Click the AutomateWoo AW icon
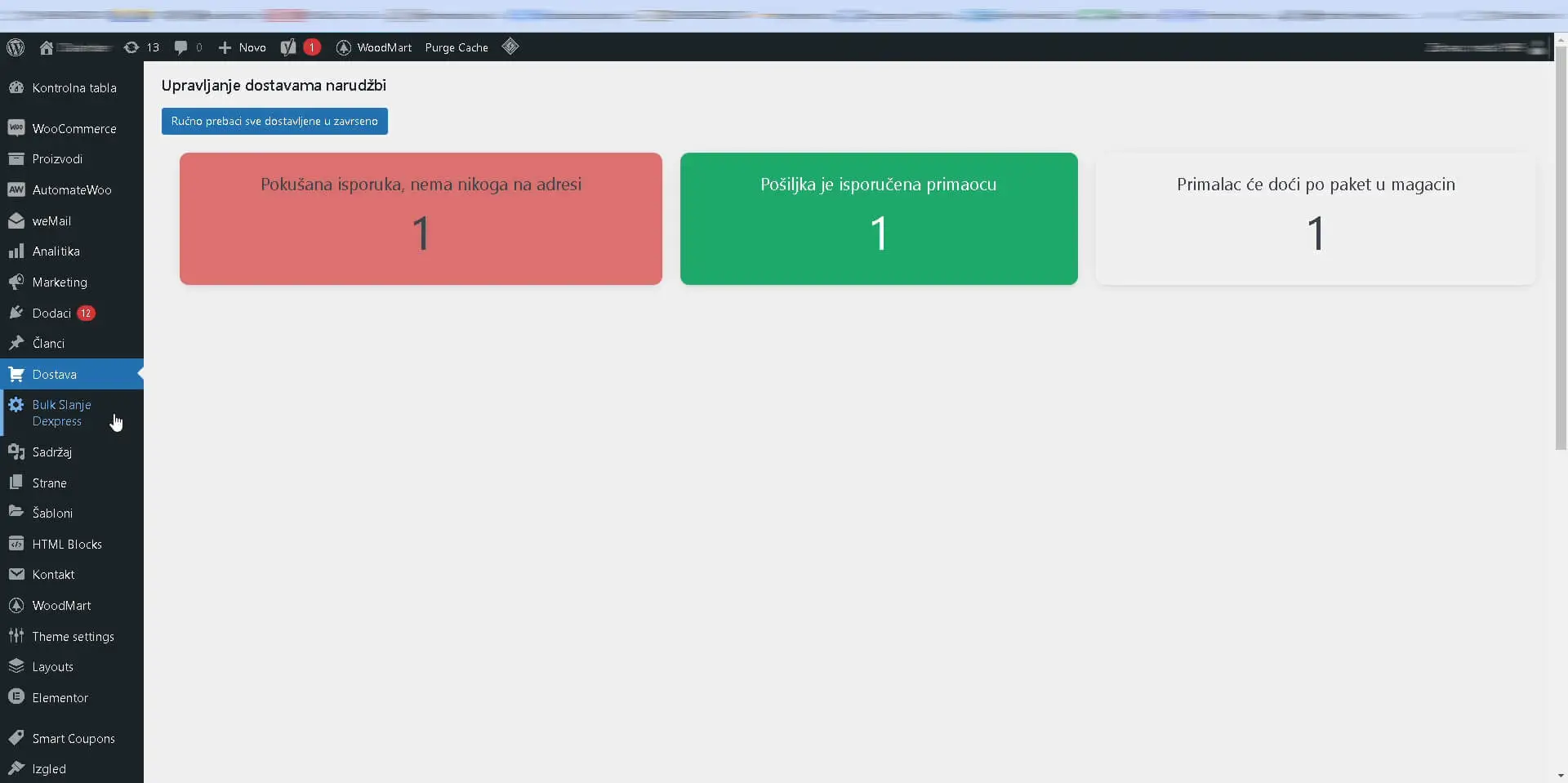The width and height of the screenshot is (1568, 783). click(x=16, y=189)
